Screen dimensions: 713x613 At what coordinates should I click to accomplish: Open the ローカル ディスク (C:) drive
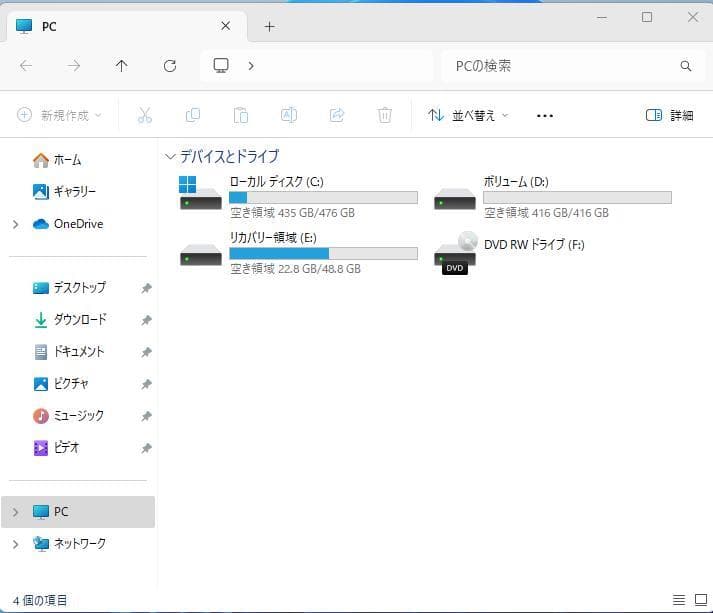tap(276, 182)
